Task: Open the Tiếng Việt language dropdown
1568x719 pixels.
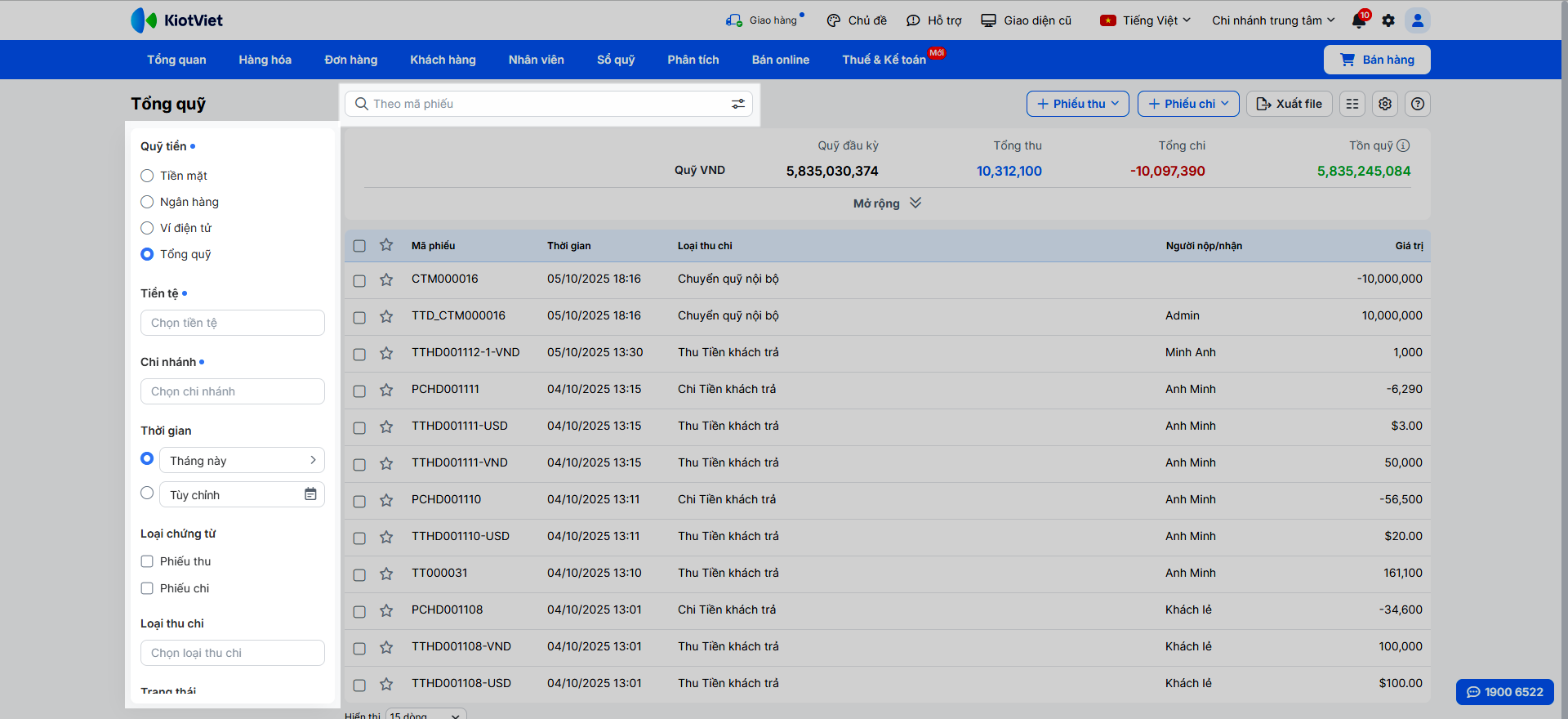Action: coord(1146,20)
